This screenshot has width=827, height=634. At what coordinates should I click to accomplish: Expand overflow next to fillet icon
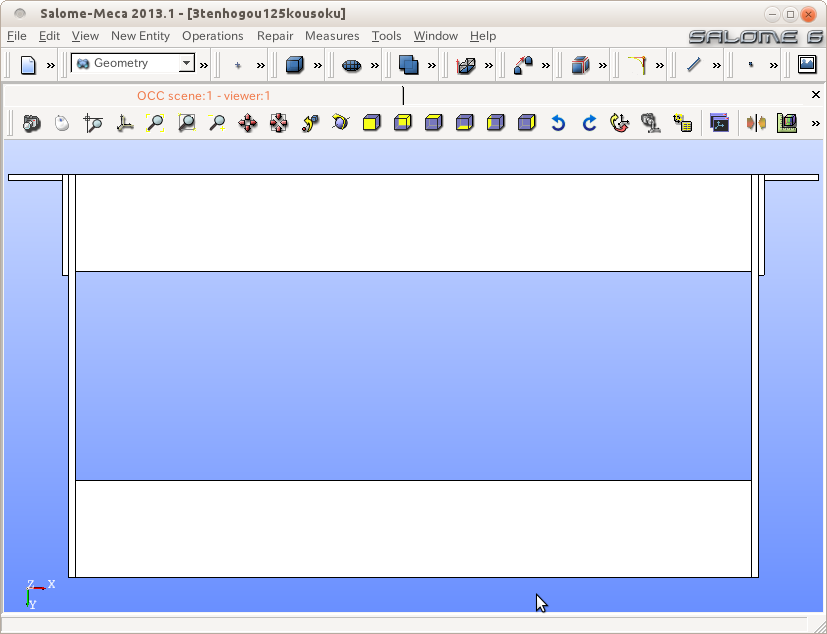[659, 65]
